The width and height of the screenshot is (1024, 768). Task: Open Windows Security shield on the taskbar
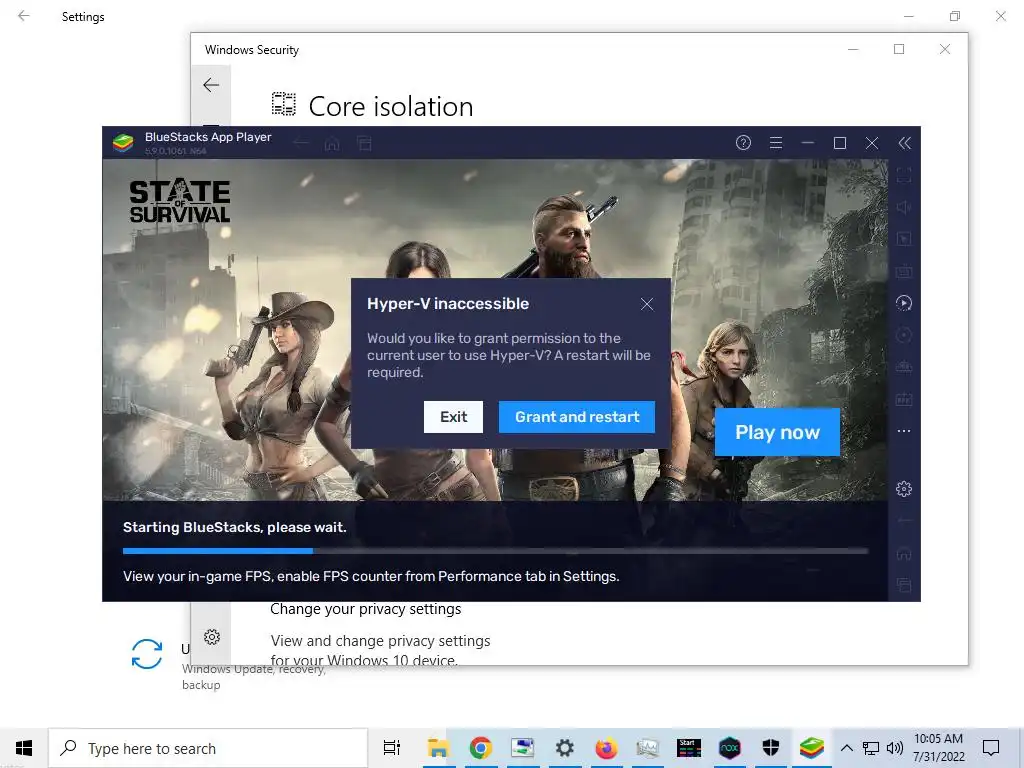771,748
